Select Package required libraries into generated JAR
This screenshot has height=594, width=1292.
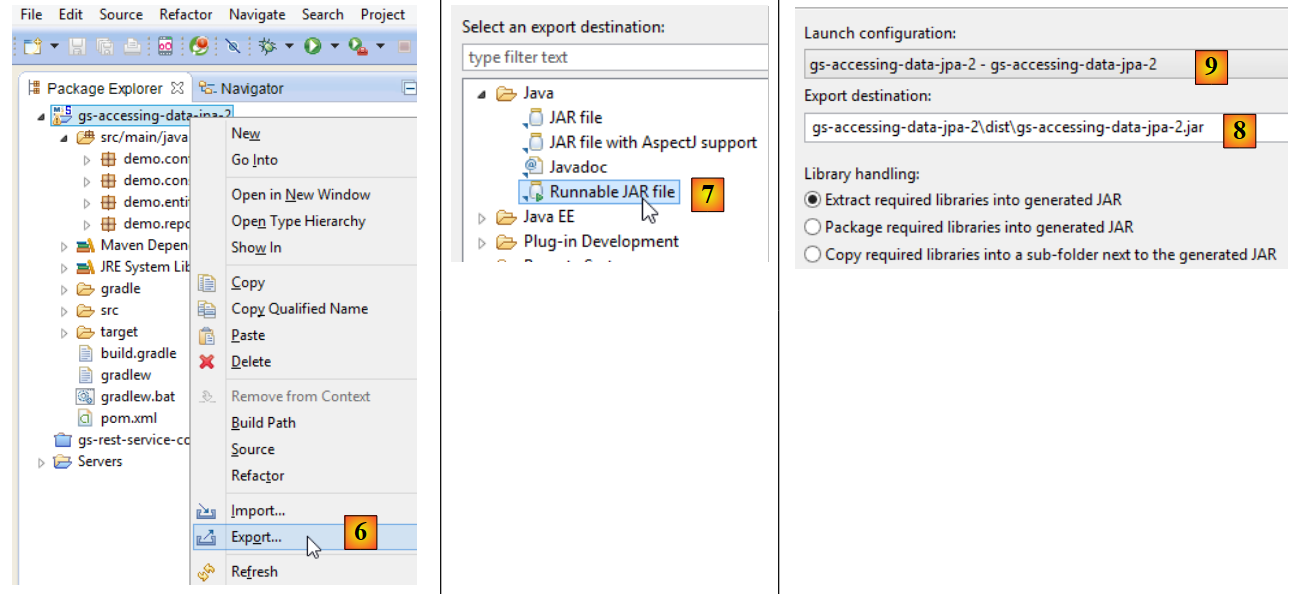(x=813, y=227)
